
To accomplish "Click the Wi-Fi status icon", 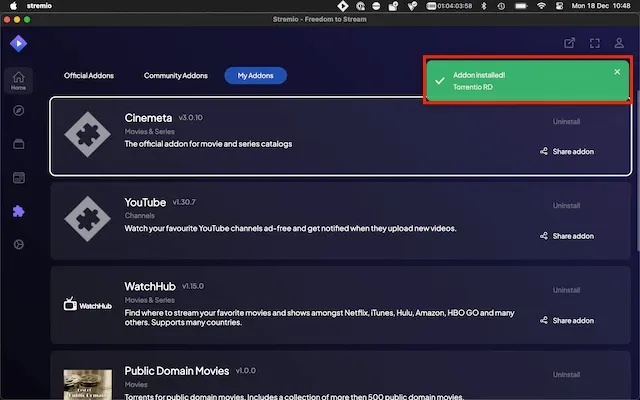I will 541,6.
